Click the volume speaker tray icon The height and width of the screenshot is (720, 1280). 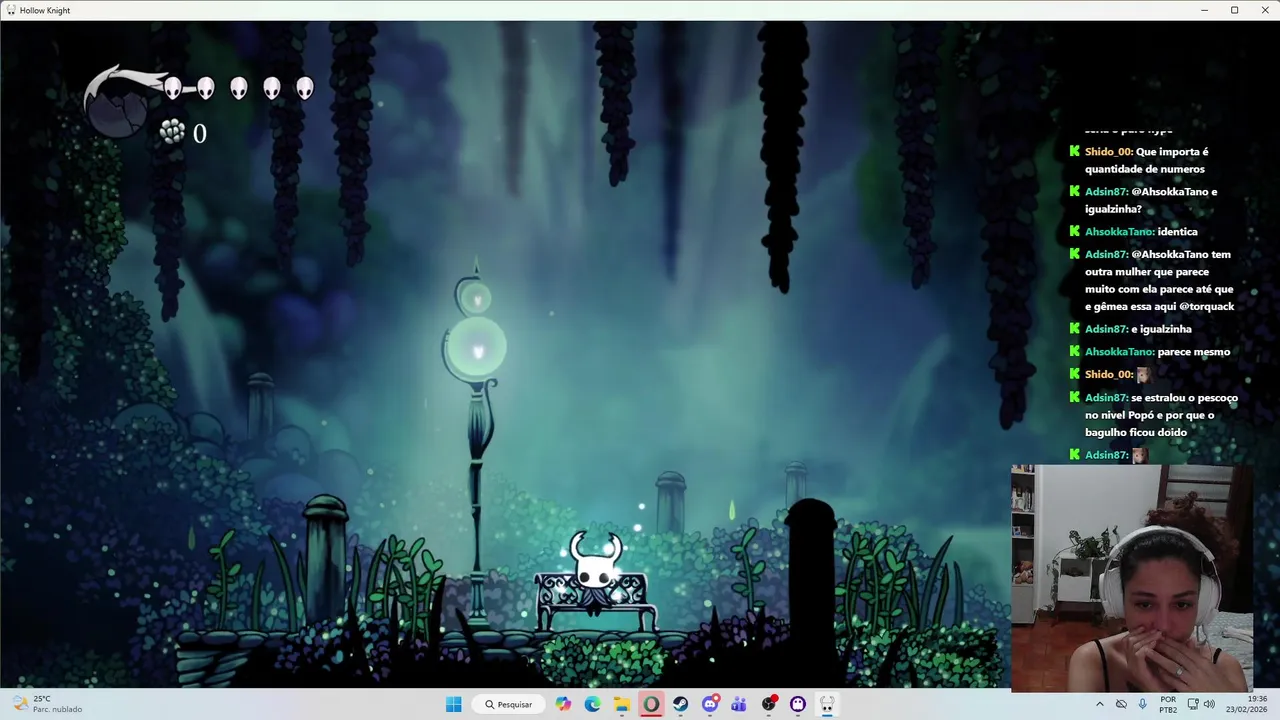pyautogui.click(x=1209, y=704)
